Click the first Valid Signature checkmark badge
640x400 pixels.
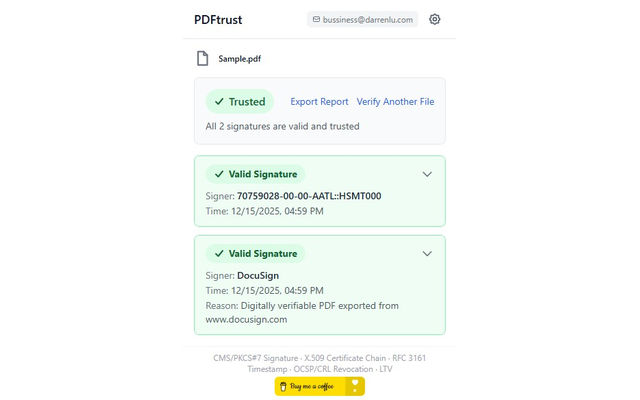(x=255, y=174)
